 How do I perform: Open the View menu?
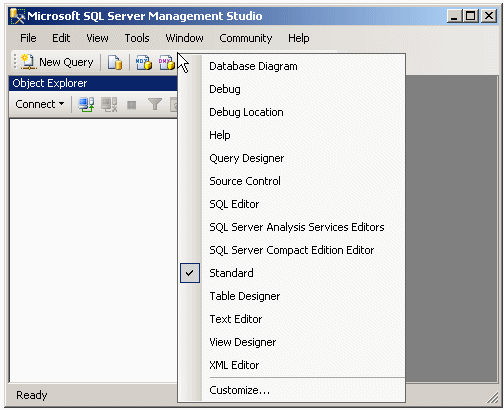click(97, 38)
